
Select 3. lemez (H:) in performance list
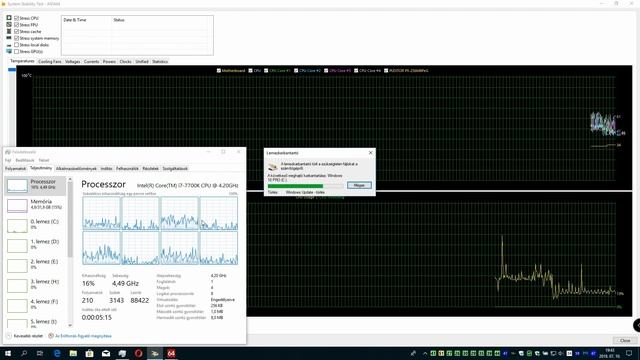(x=35, y=285)
